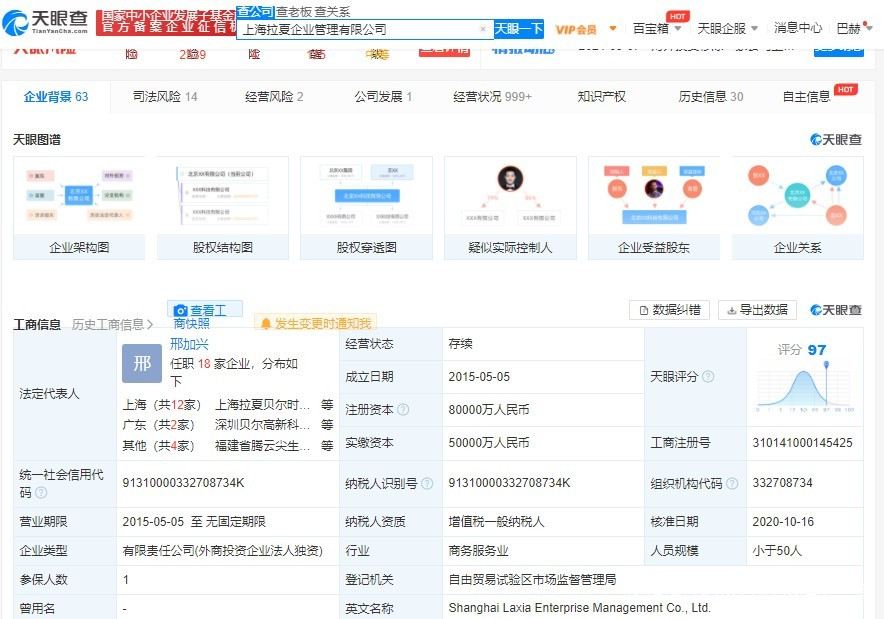Switch to the 司法风险 14 tab
Viewport: 884px width, 619px height.
click(x=165, y=97)
